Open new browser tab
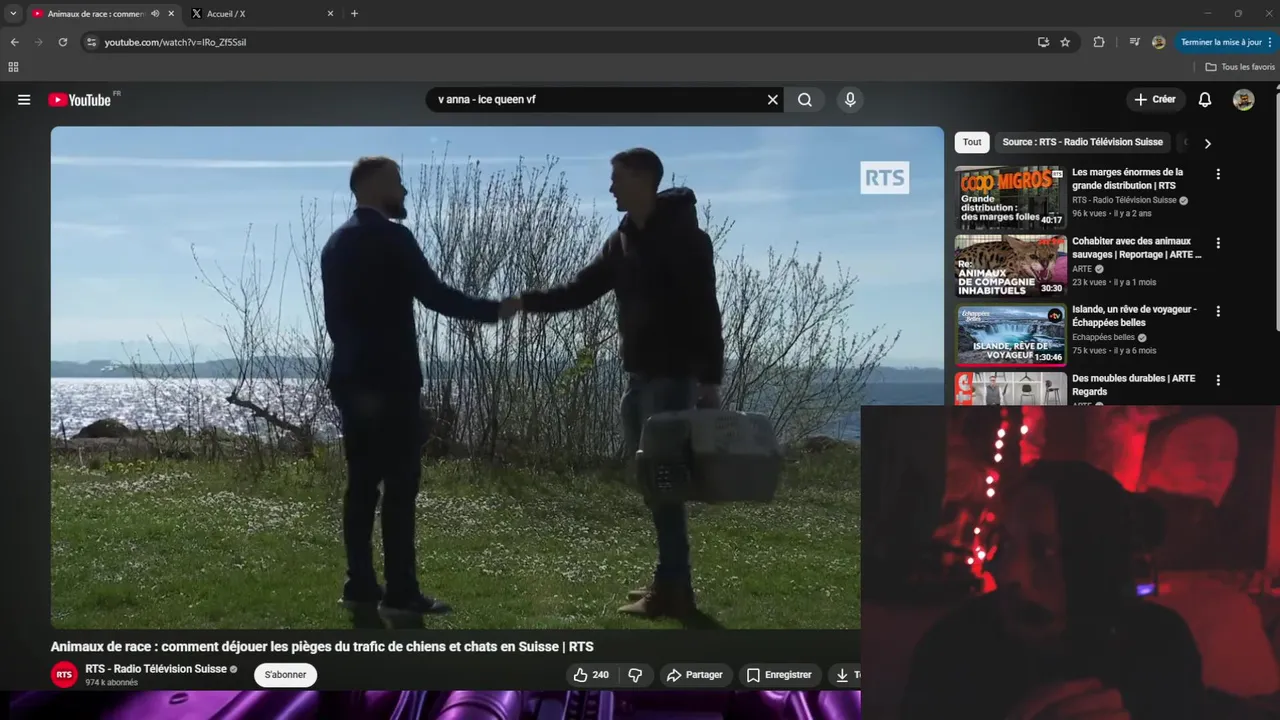The height and width of the screenshot is (720, 1280). tap(354, 14)
